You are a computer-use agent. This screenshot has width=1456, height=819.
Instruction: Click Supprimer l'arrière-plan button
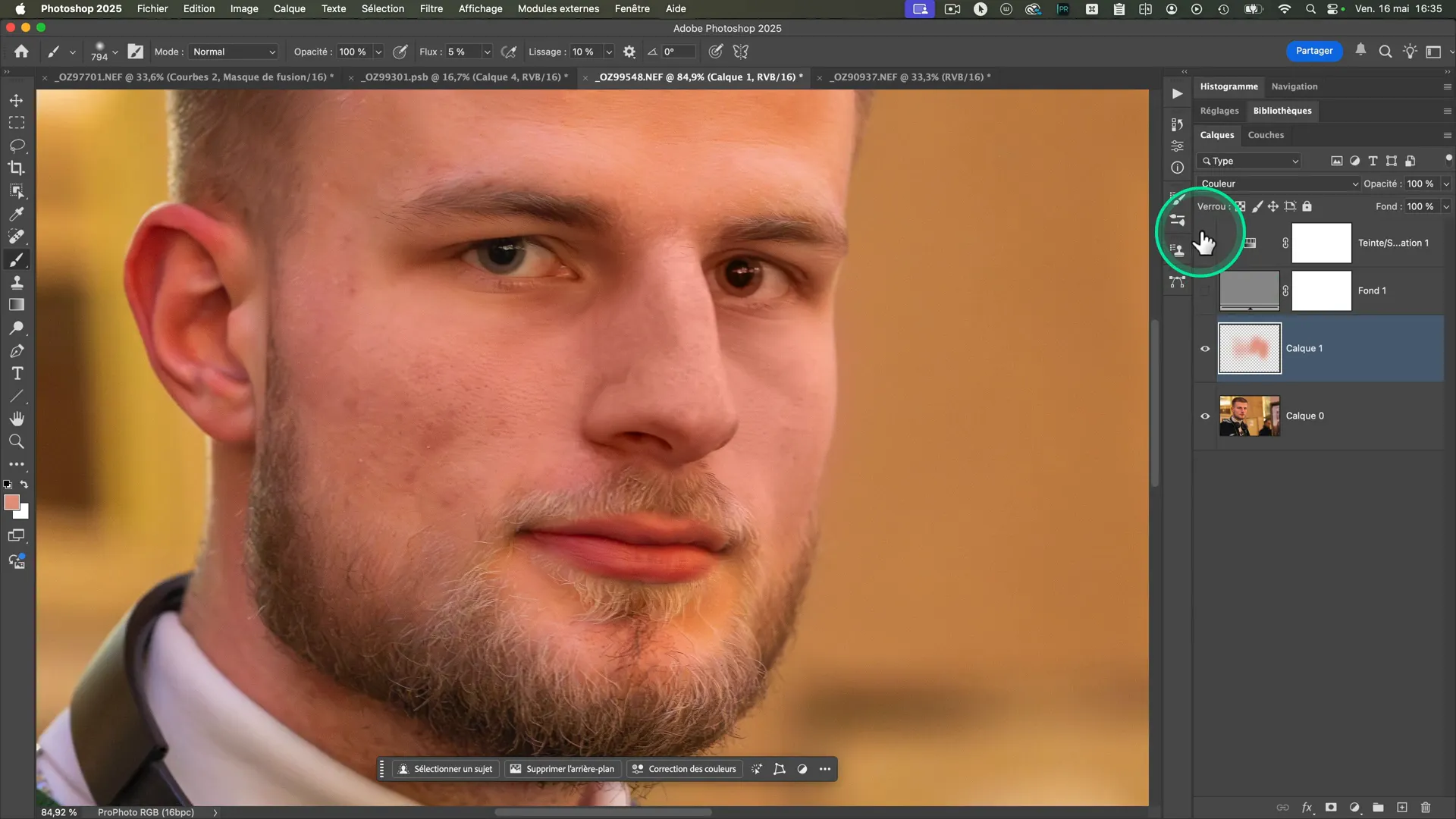563,769
